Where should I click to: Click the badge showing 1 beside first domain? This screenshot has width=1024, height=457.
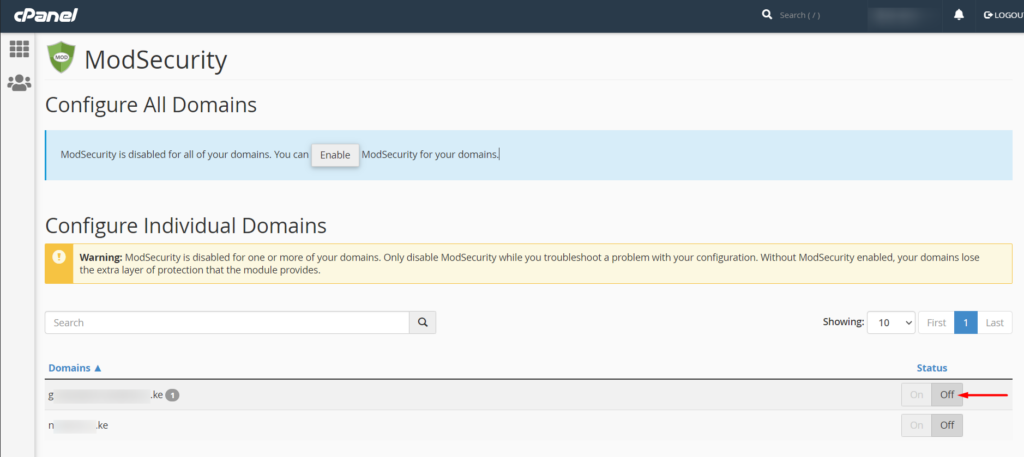click(x=172, y=395)
